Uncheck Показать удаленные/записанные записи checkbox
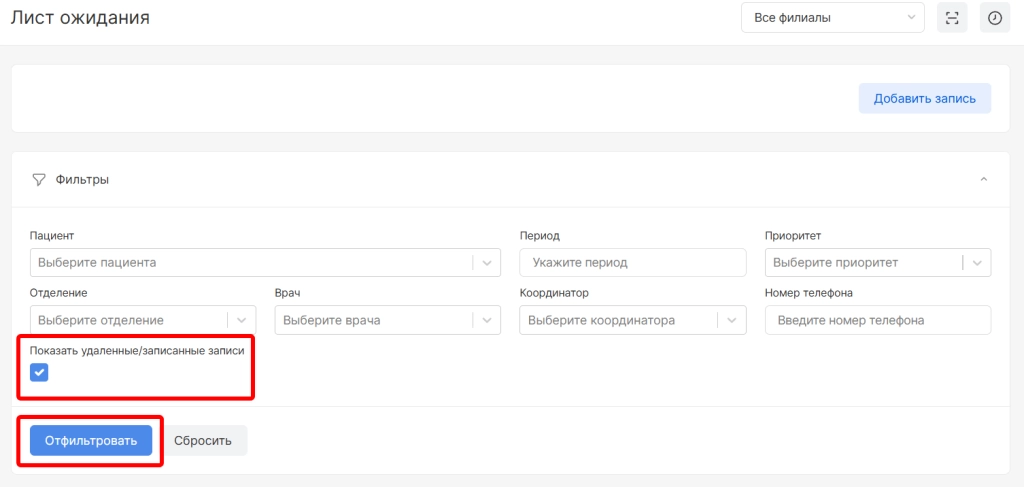Viewport: 1024px width, 487px height. [x=39, y=373]
